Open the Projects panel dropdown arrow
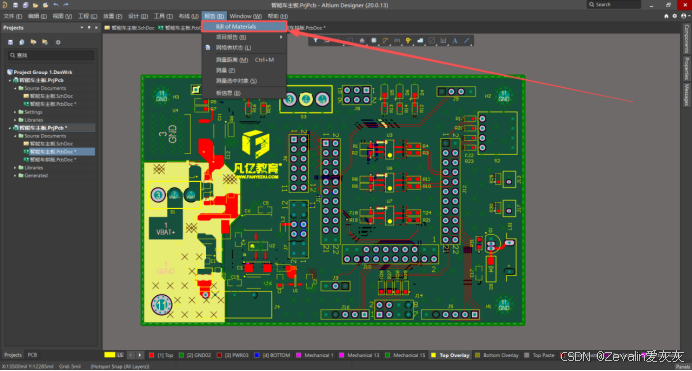The image size is (692, 371). point(82,27)
